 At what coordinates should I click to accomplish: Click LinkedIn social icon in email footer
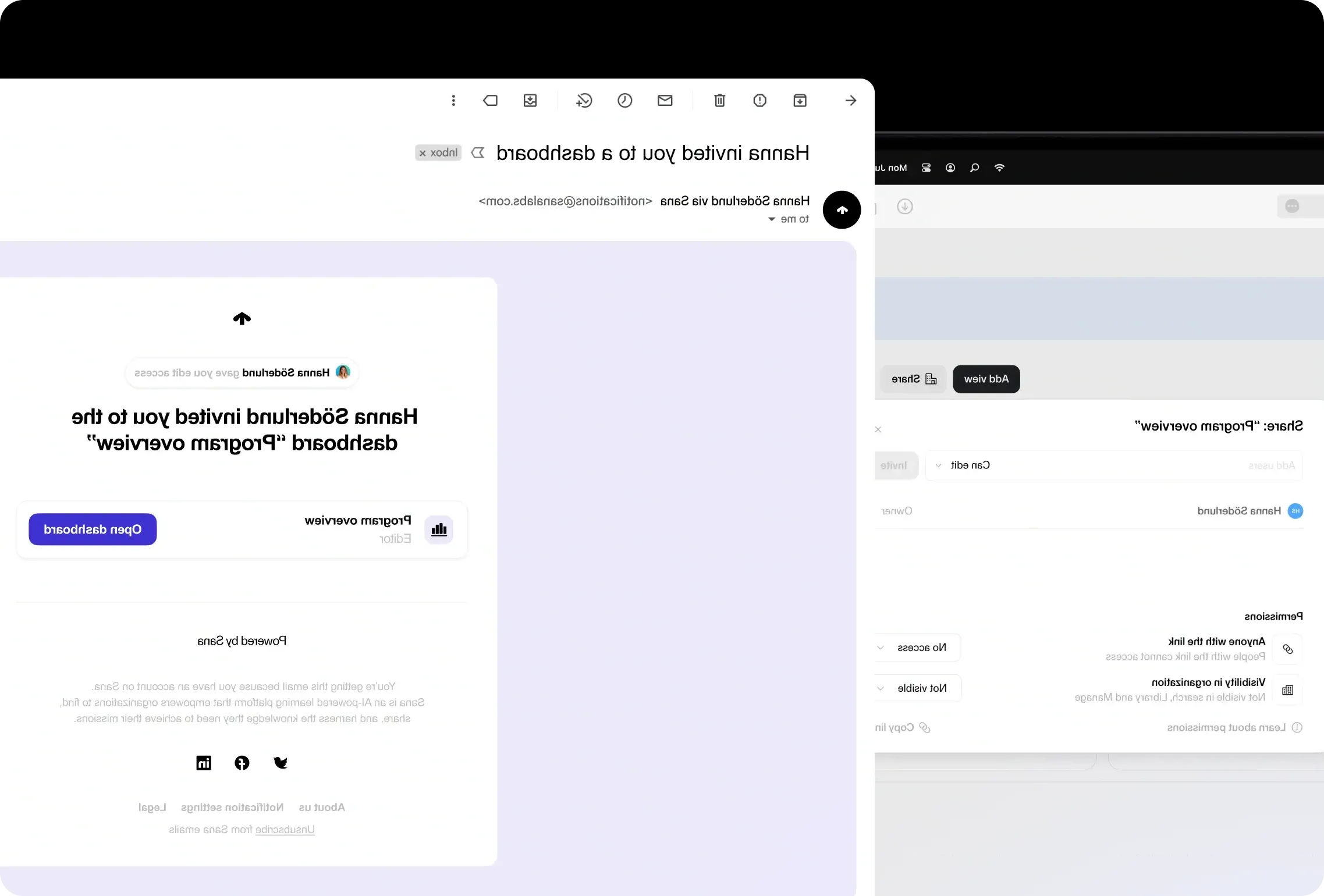tap(203, 762)
